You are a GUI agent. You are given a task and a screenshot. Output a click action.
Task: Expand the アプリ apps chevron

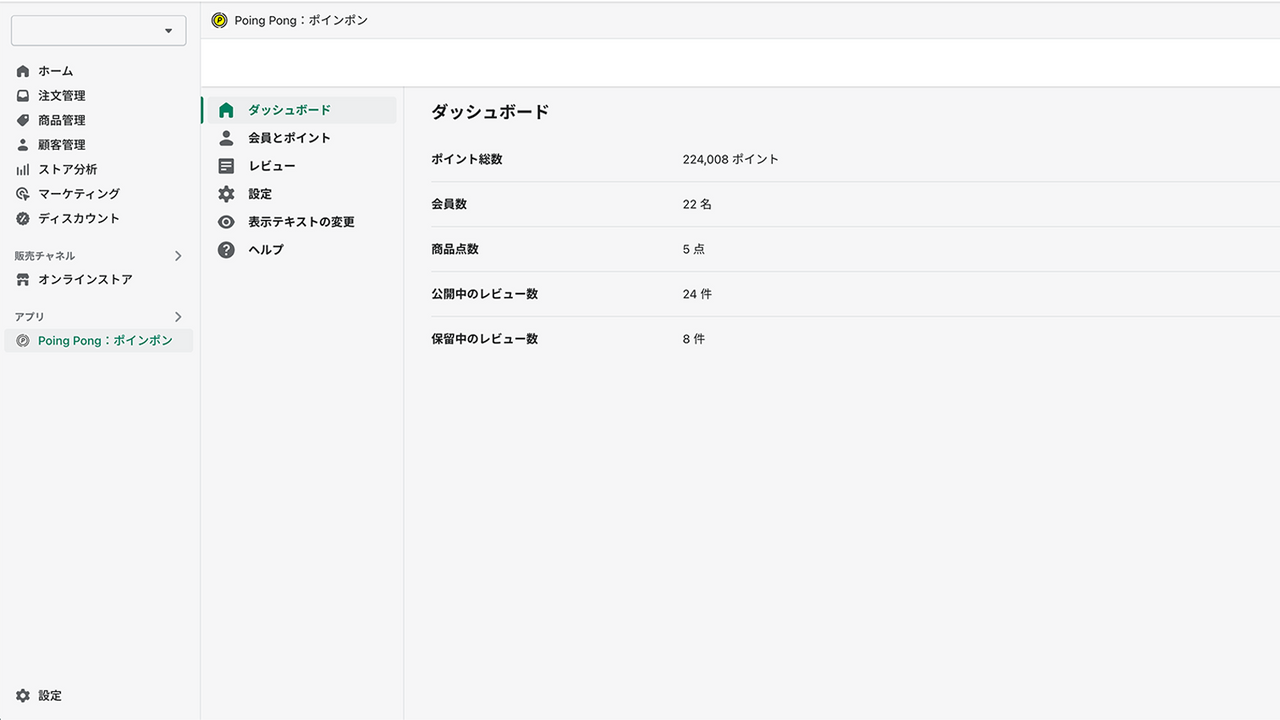[x=178, y=316]
